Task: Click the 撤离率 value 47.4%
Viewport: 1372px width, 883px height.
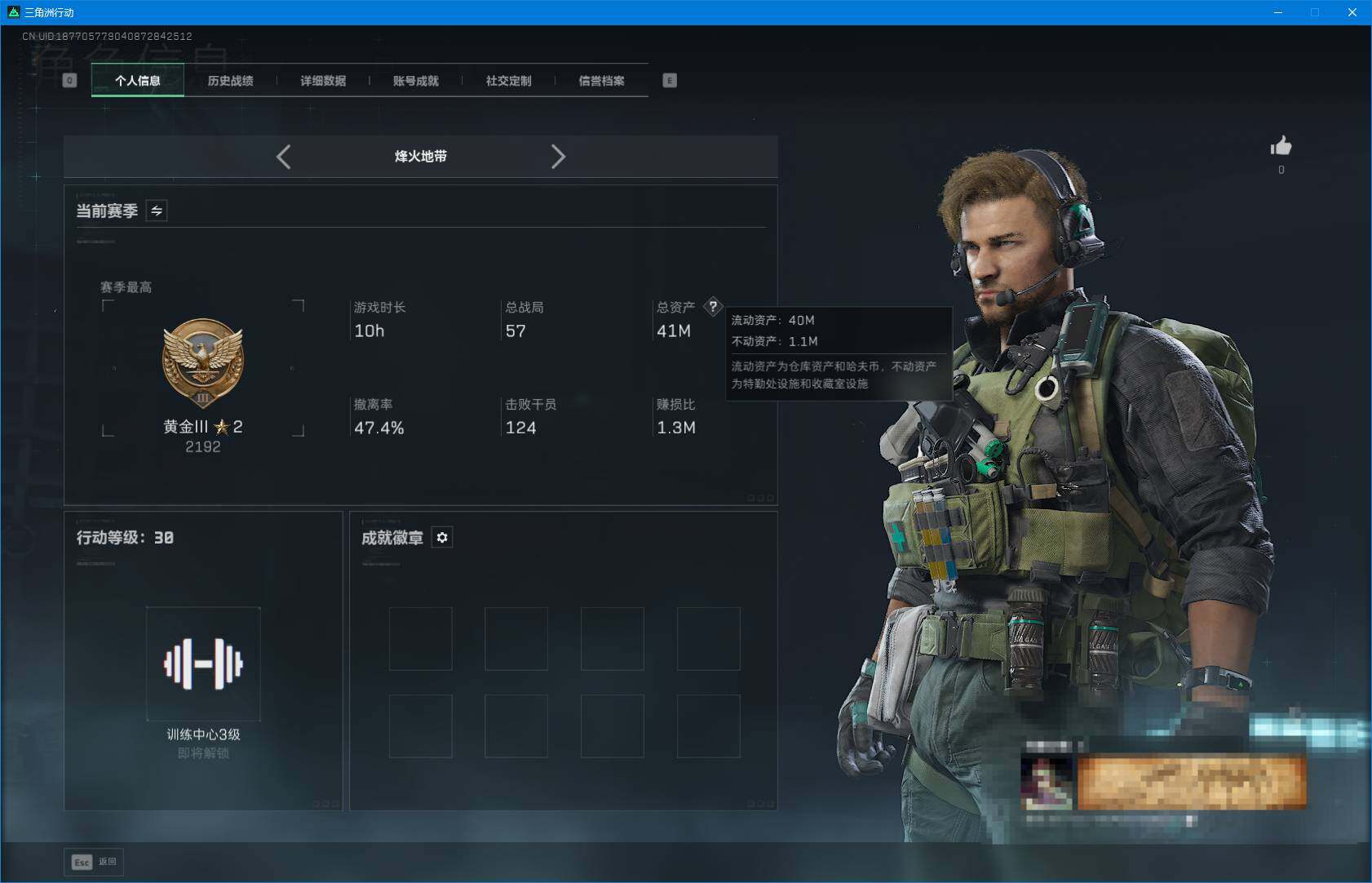Action: (379, 428)
